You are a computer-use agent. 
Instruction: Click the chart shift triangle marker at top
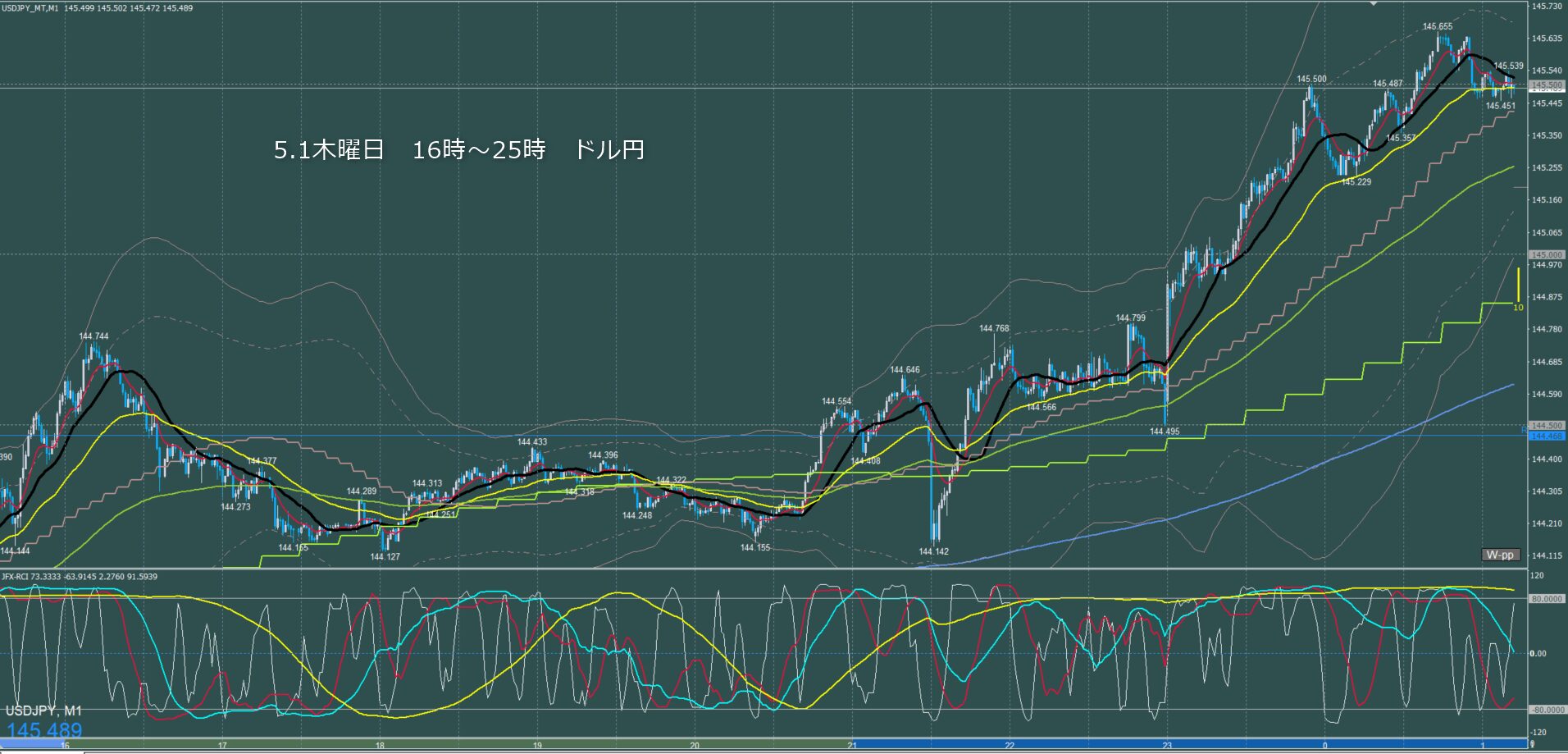[x=1374, y=4]
